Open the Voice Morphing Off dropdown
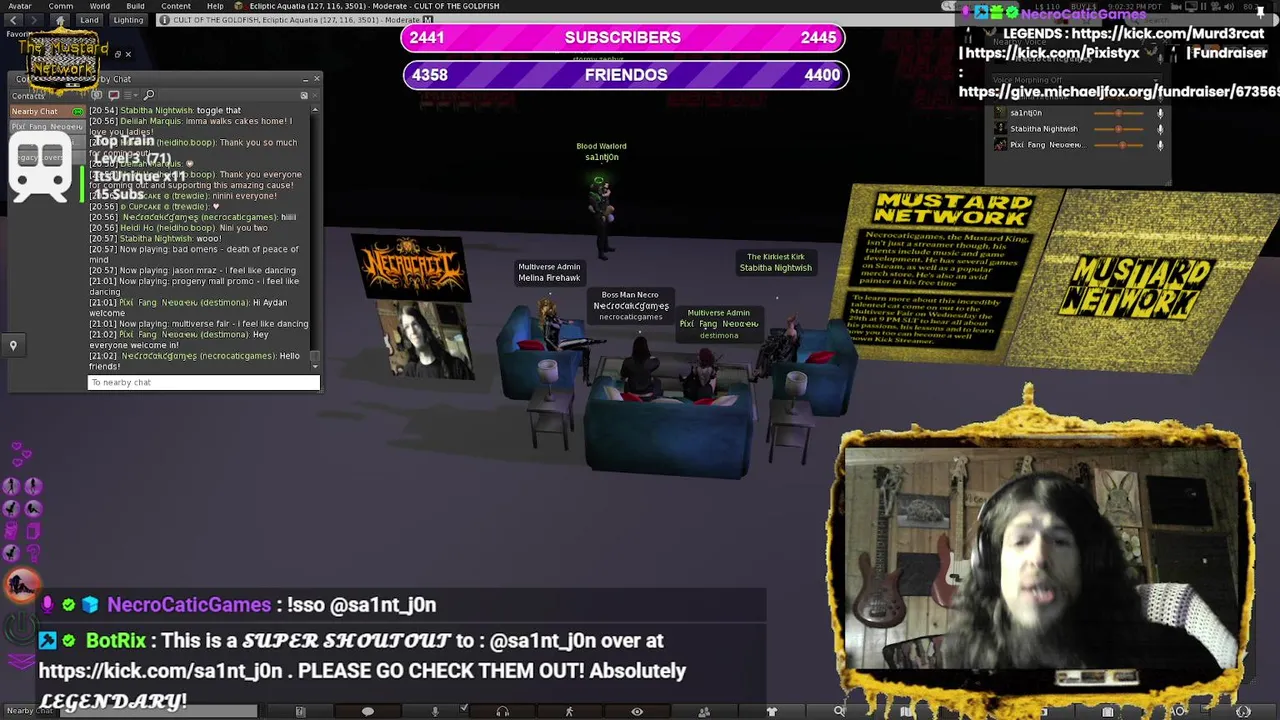The width and height of the screenshot is (1280, 720). tap(1076, 80)
